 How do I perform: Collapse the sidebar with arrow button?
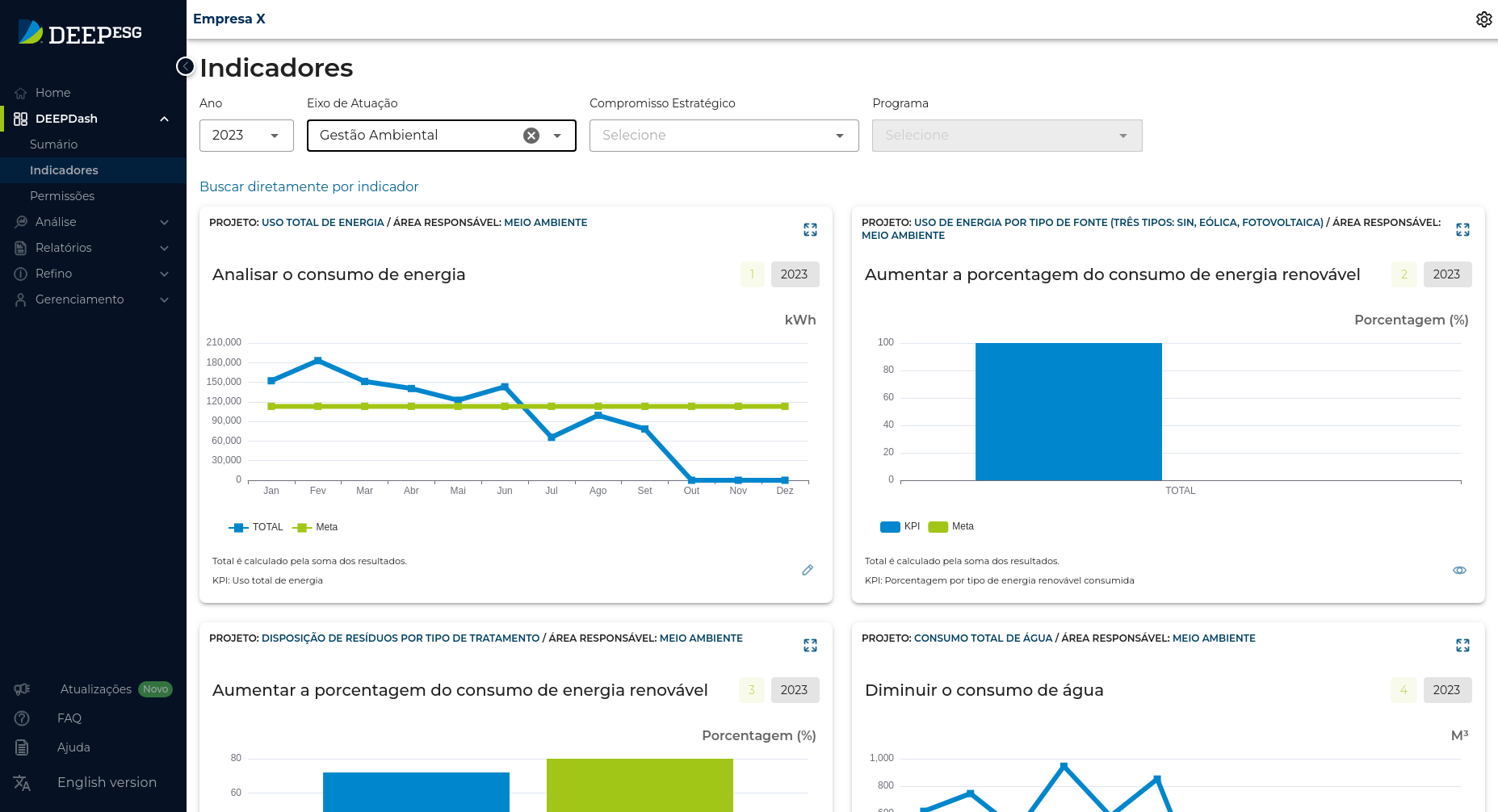[x=186, y=66]
